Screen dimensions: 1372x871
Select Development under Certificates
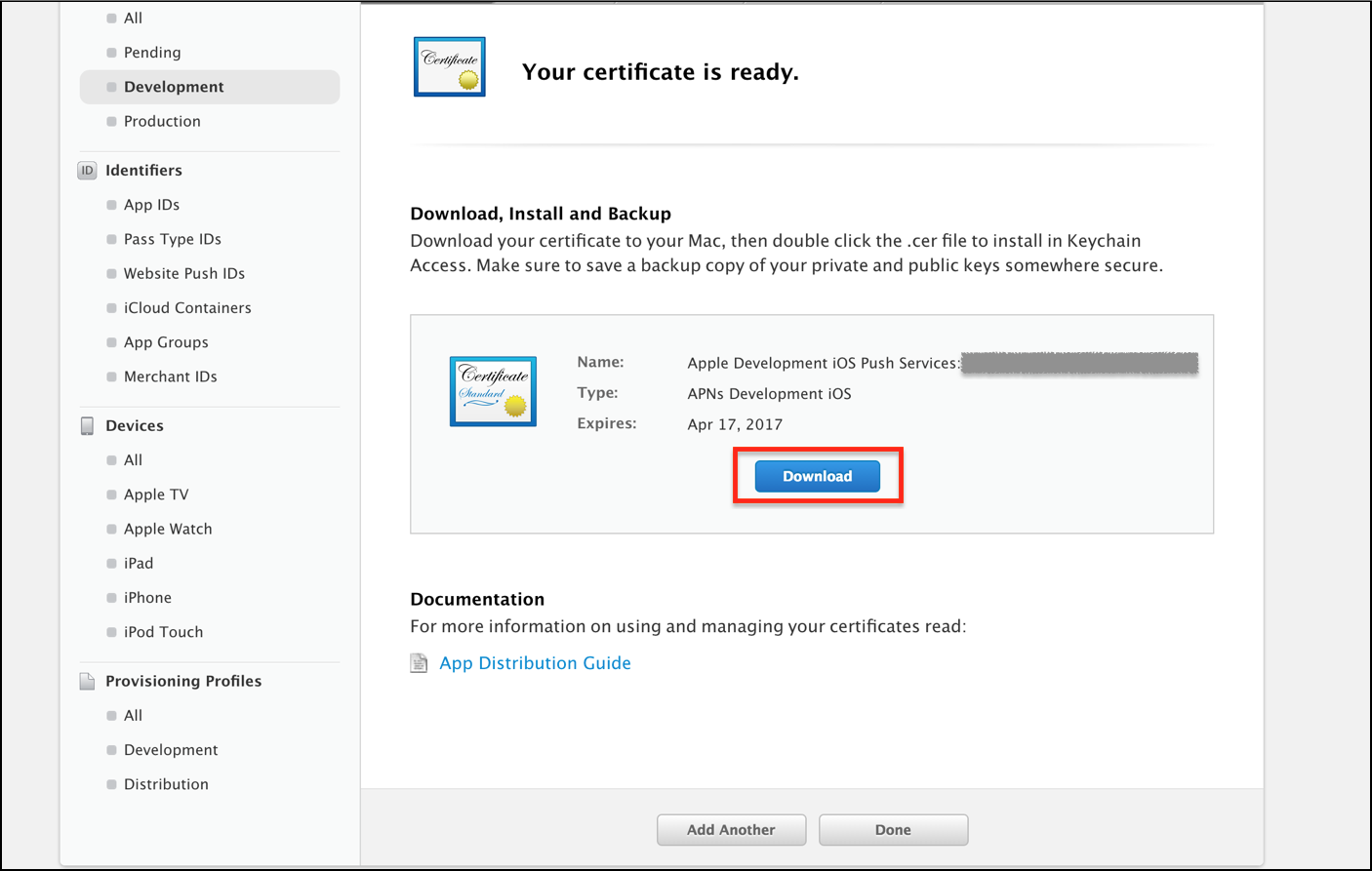click(173, 86)
